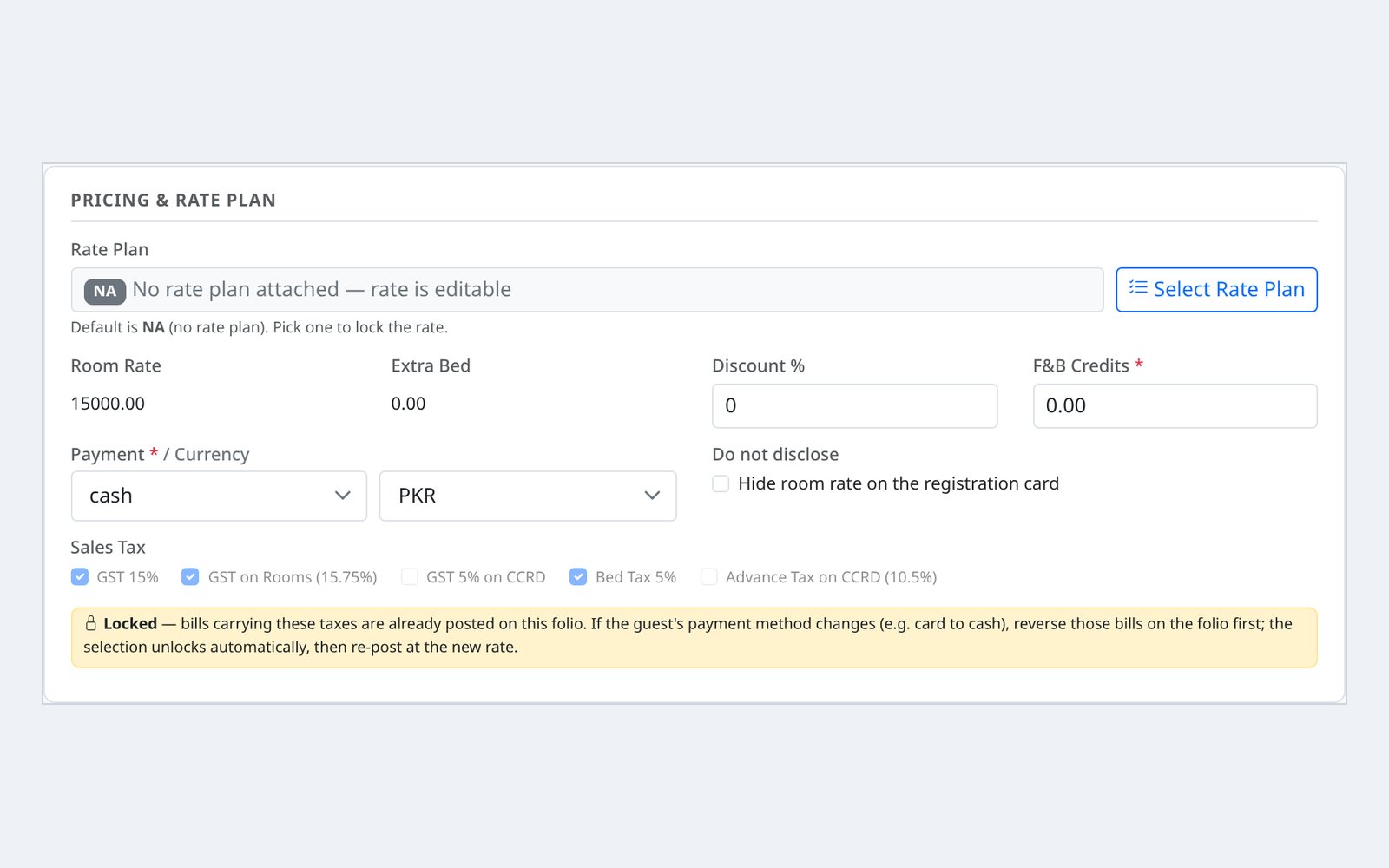This screenshot has height=868, width=1389.
Task: Toggle the GST on Rooms (15.75%) checkbox
Action: pos(190,577)
